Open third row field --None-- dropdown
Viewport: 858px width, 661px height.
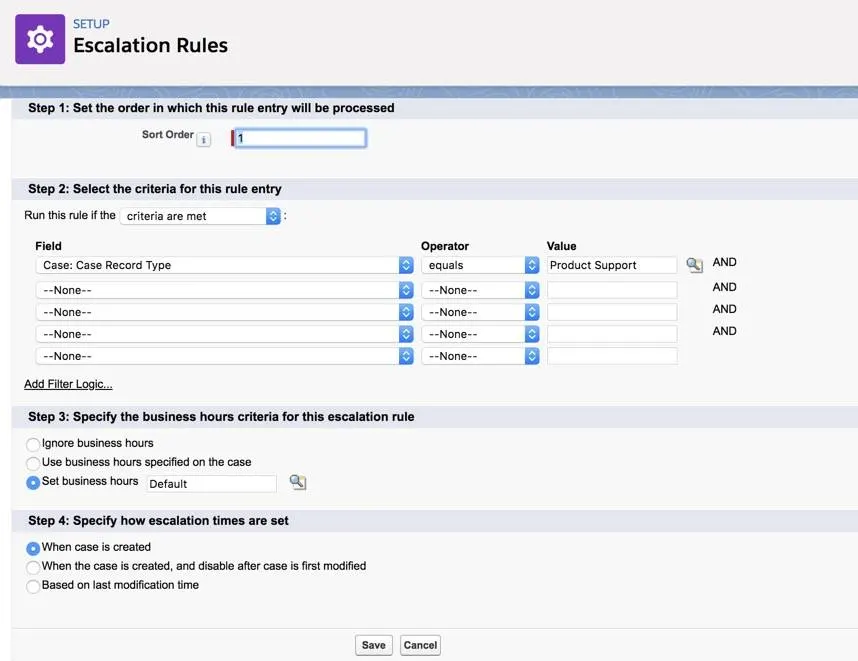(224, 312)
